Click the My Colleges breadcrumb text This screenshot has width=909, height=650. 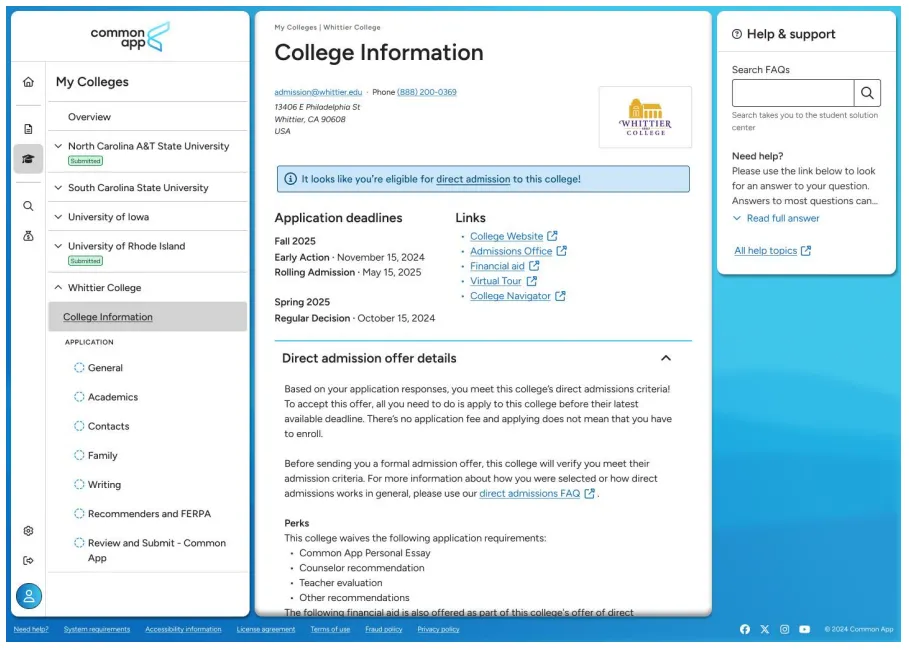[296, 27]
